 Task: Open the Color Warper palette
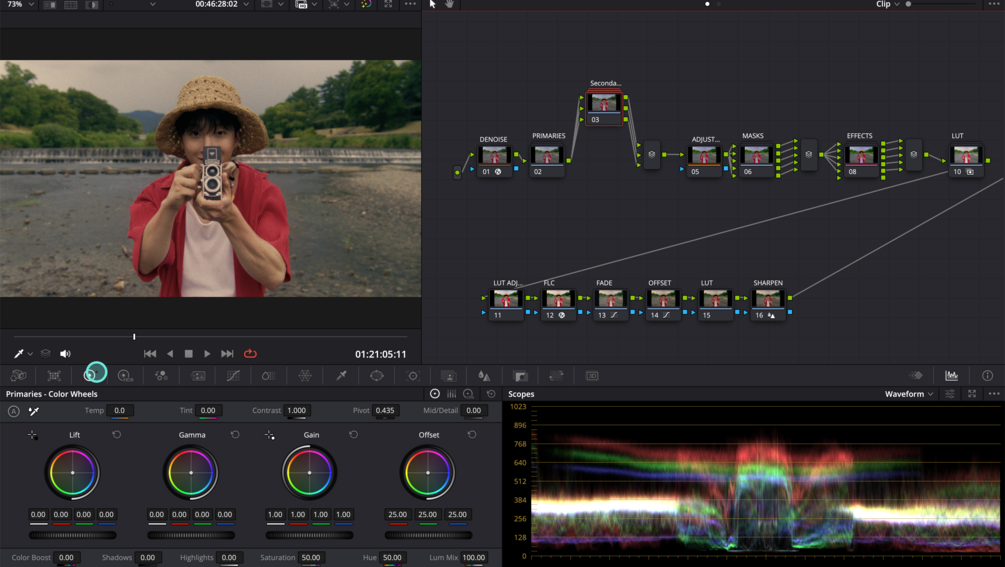305,376
